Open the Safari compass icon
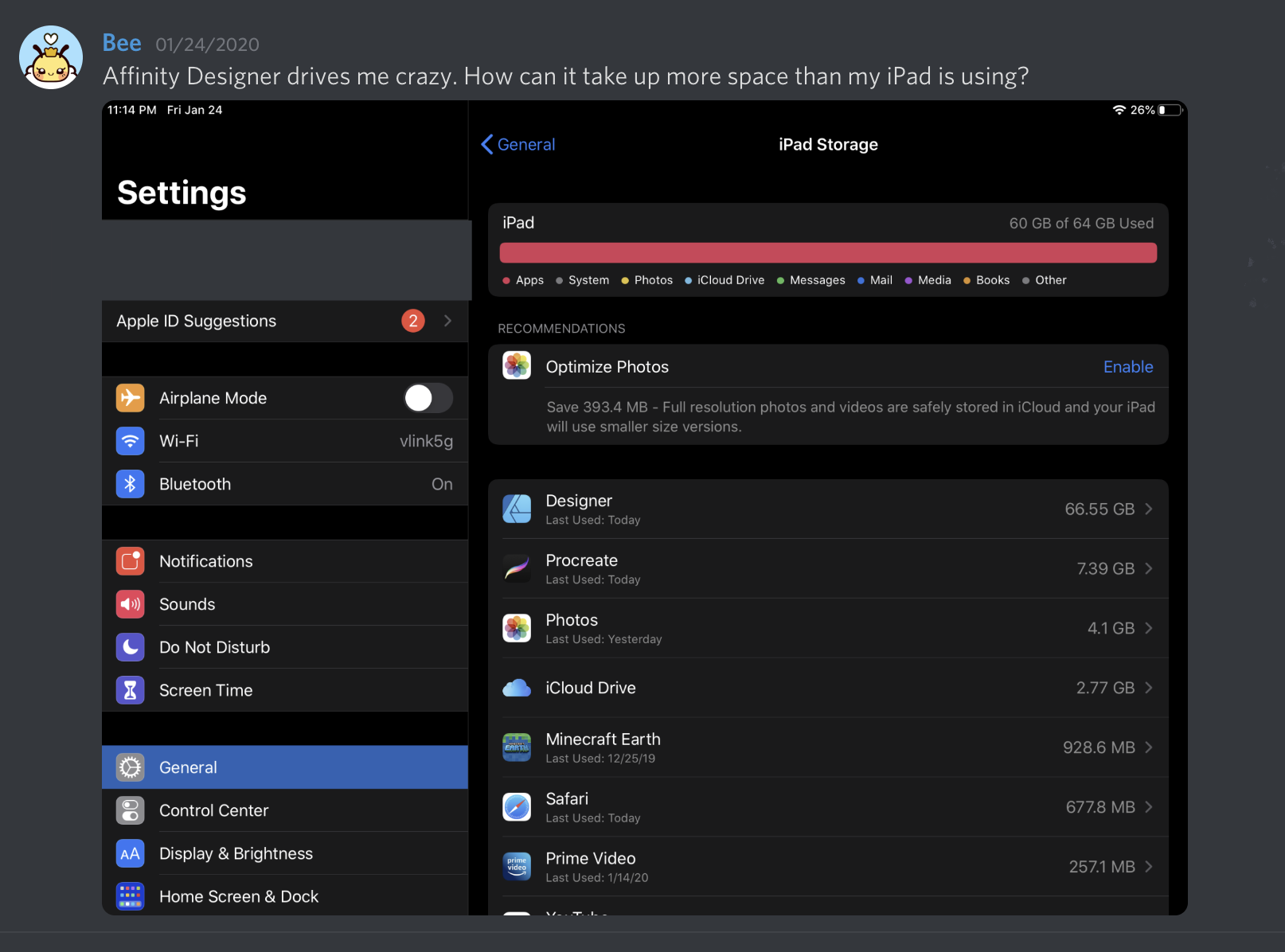Viewport: 1285px width, 952px height. [x=517, y=807]
